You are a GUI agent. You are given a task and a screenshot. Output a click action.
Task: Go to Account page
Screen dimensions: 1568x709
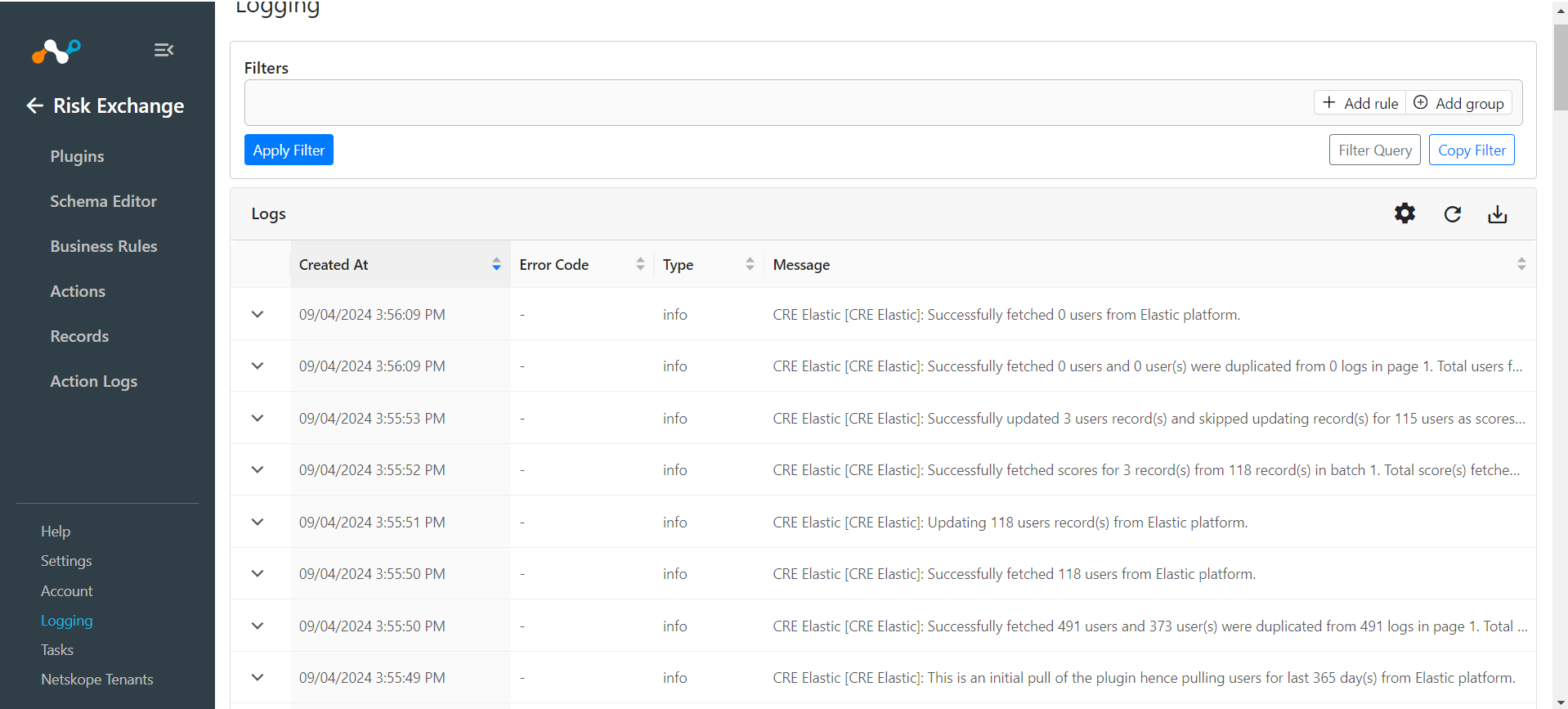tap(67, 591)
